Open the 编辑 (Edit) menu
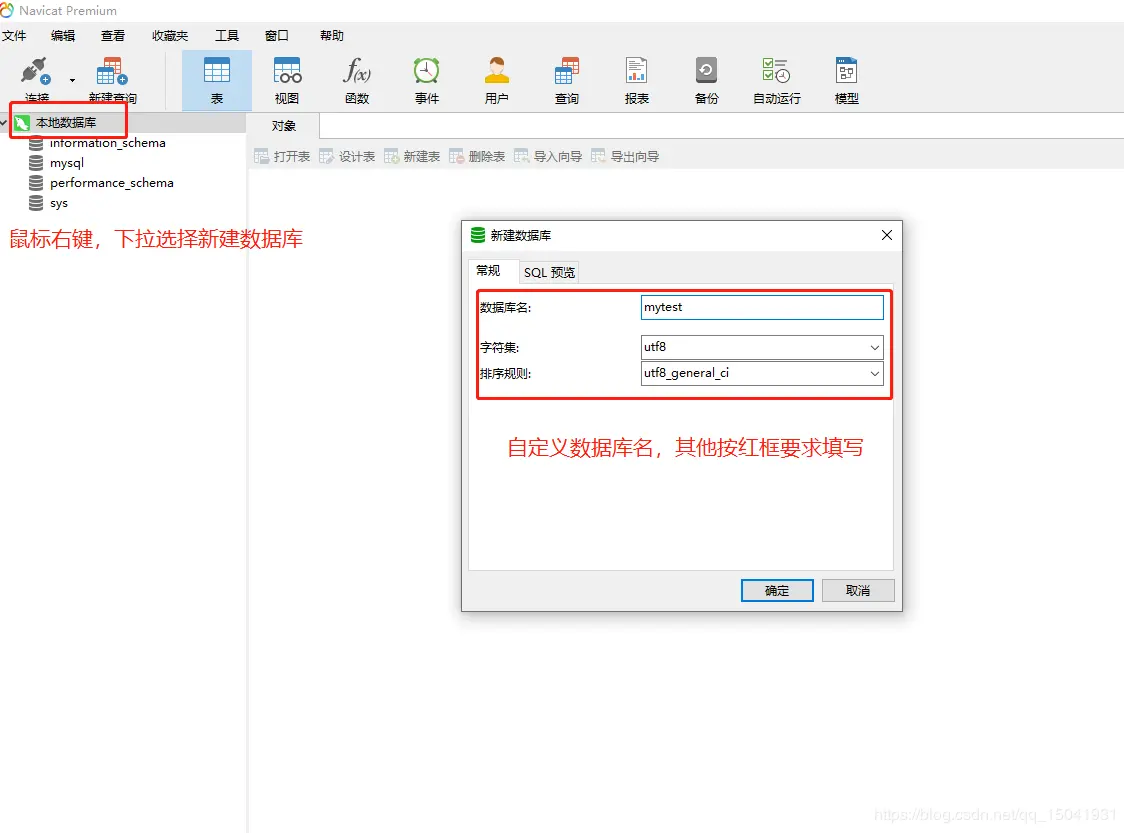This screenshot has width=1124, height=833. point(63,36)
